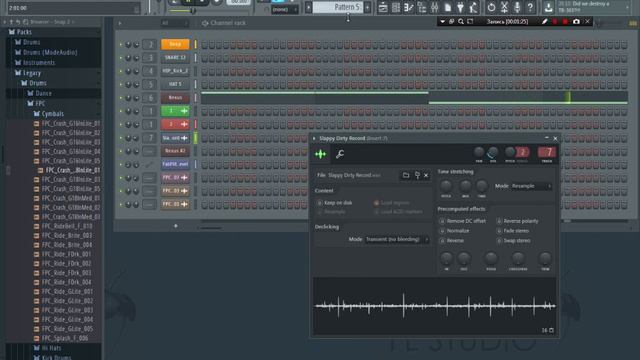The image size is (640, 360).
Task: Open the sample waveform settings tab
Action: pyautogui.click(x=320, y=154)
